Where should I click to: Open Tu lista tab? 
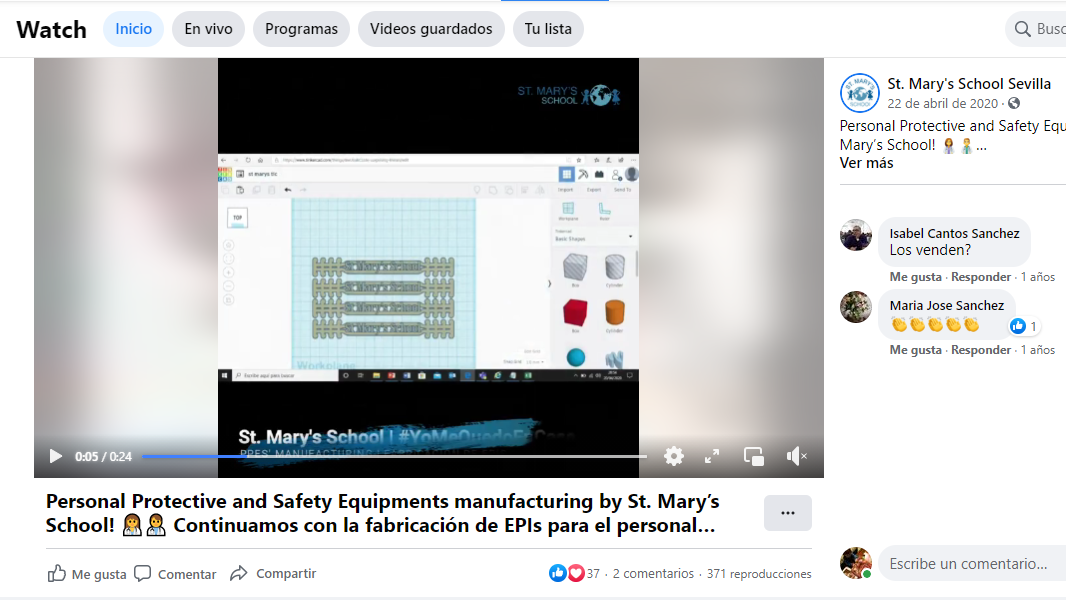coord(548,29)
